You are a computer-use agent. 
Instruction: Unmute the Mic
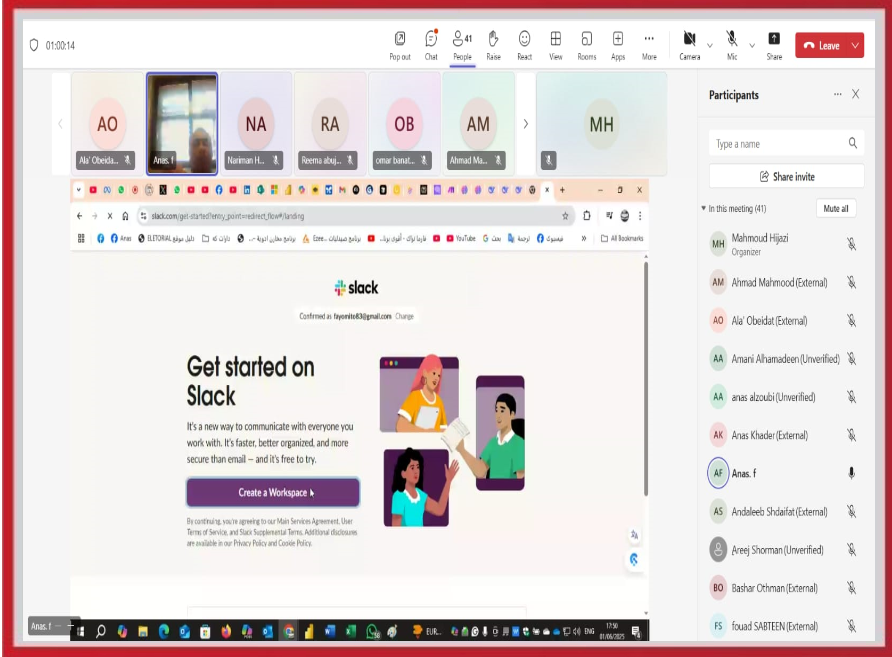point(732,46)
